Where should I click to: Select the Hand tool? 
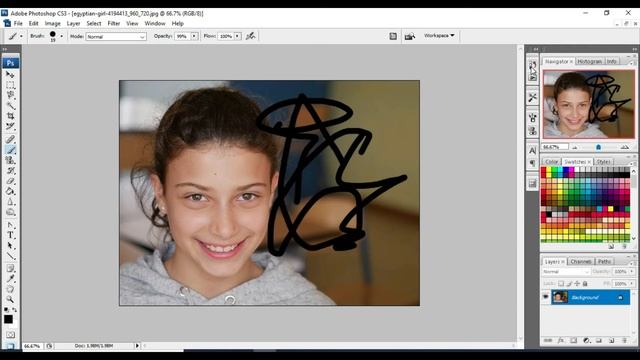tap(10, 289)
